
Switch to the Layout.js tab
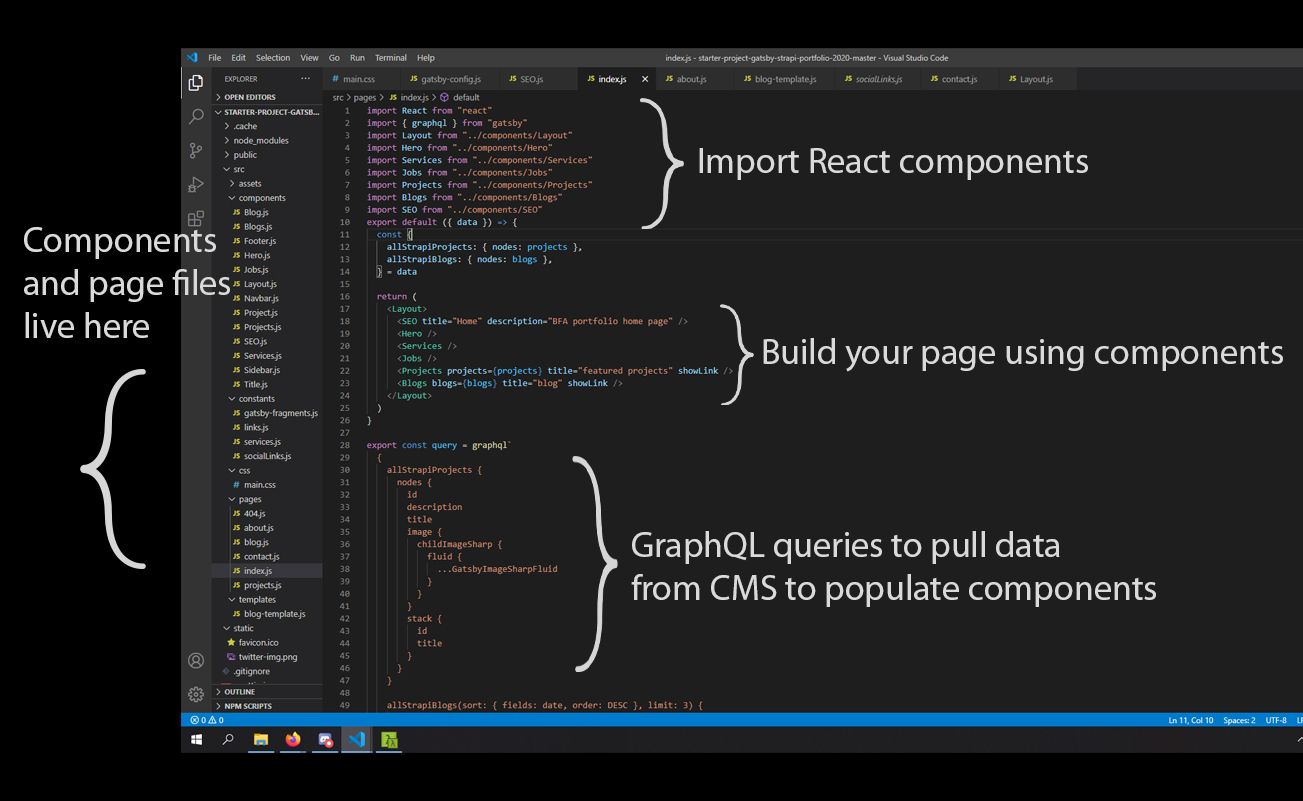click(1036, 79)
